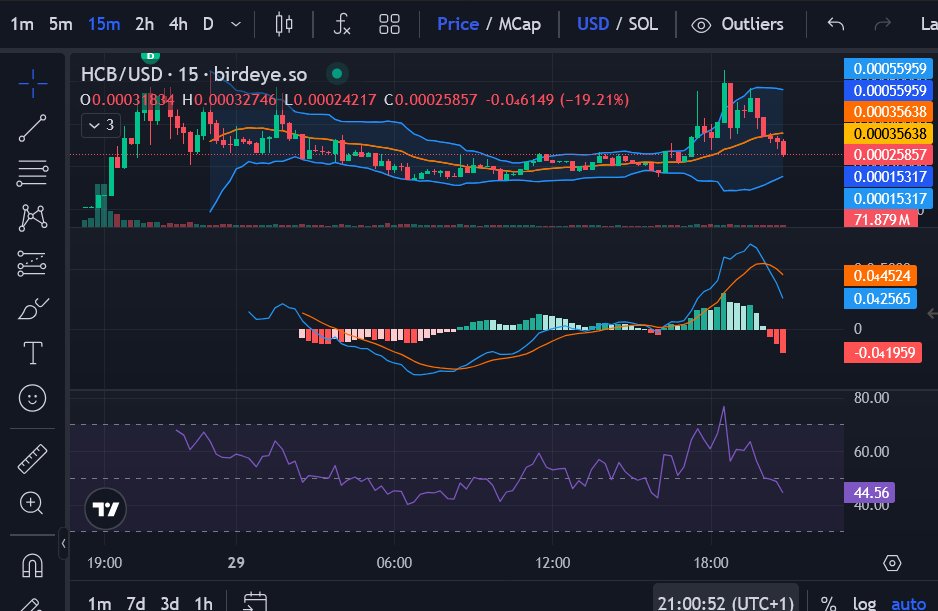
Task: Switch chart to Price mode
Action: coord(458,24)
